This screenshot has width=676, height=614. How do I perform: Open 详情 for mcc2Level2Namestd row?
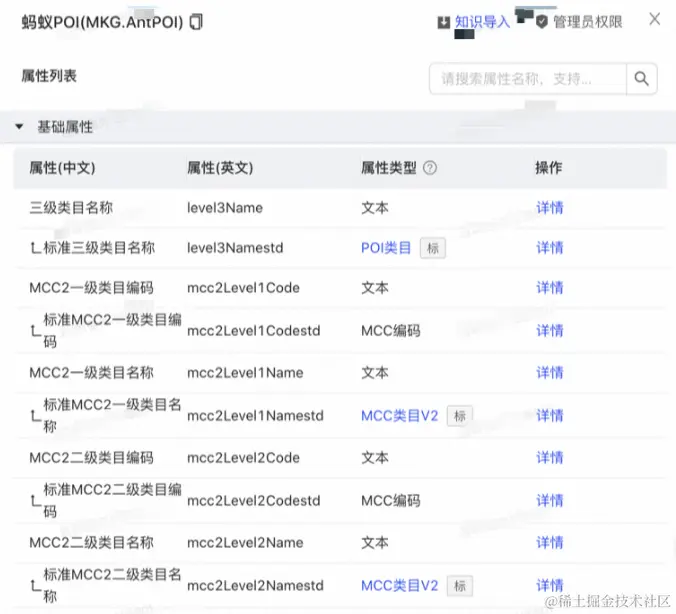click(550, 586)
